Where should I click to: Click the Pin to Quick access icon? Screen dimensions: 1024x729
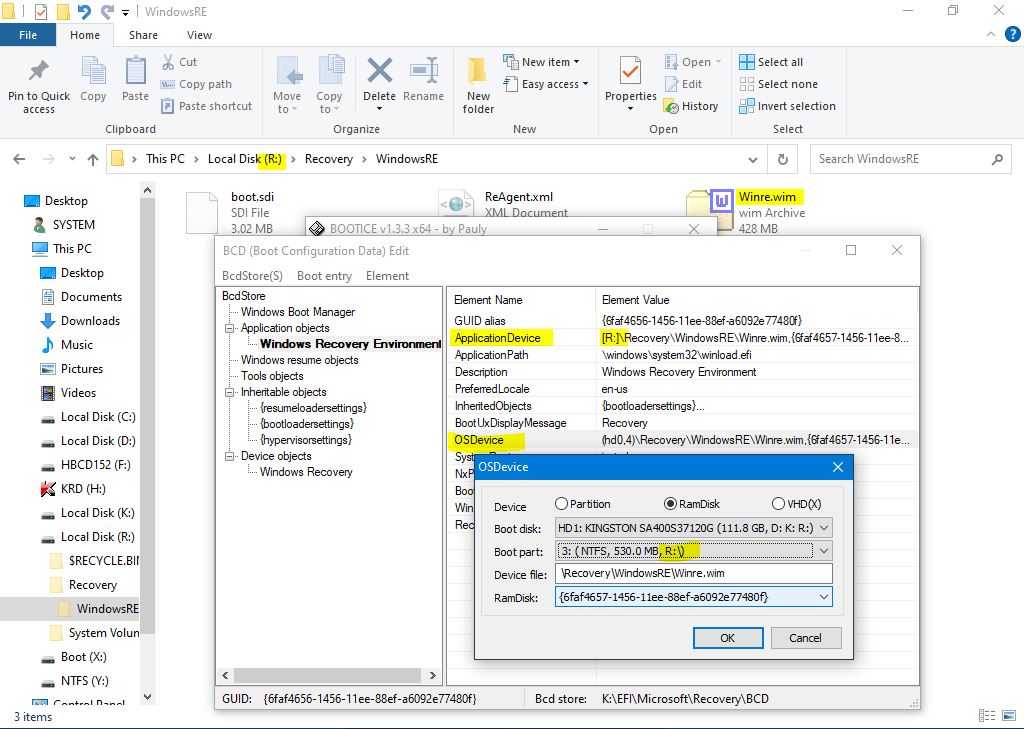(x=39, y=73)
